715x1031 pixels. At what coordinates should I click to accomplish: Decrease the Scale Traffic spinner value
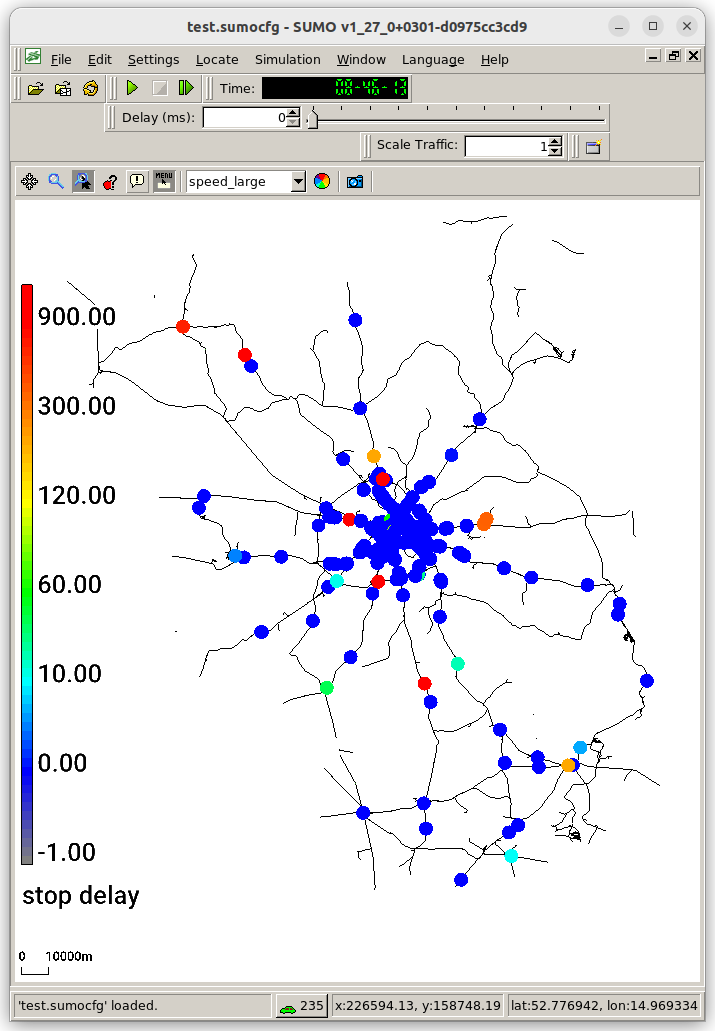[x=556, y=151]
